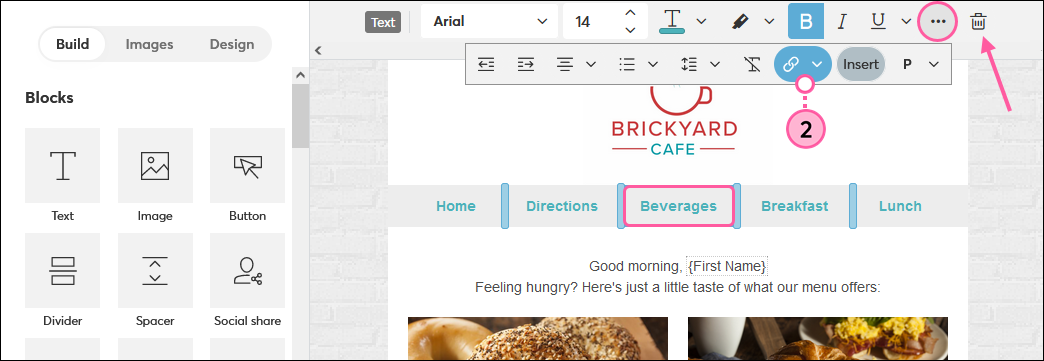This screenshot has height=361, width=1044.
Task: Click the link chain icon
Action: (790, 65)
